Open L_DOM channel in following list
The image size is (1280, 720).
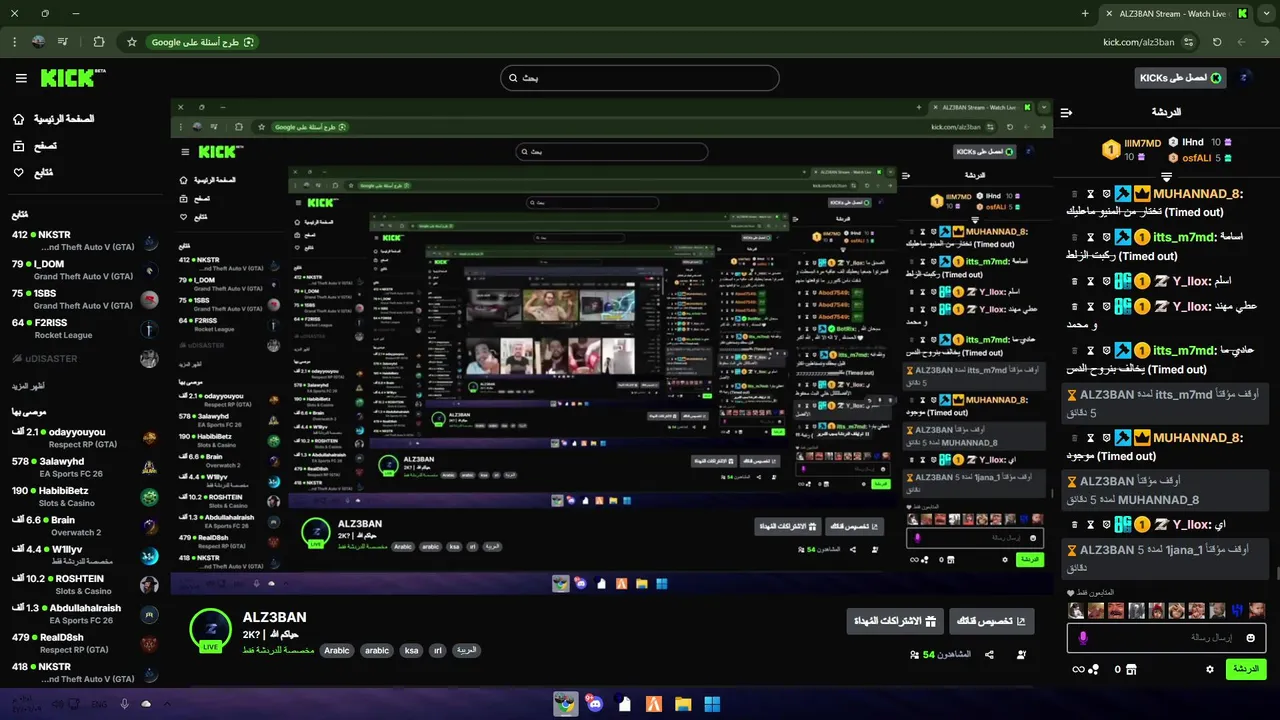[x=85, y=270]
